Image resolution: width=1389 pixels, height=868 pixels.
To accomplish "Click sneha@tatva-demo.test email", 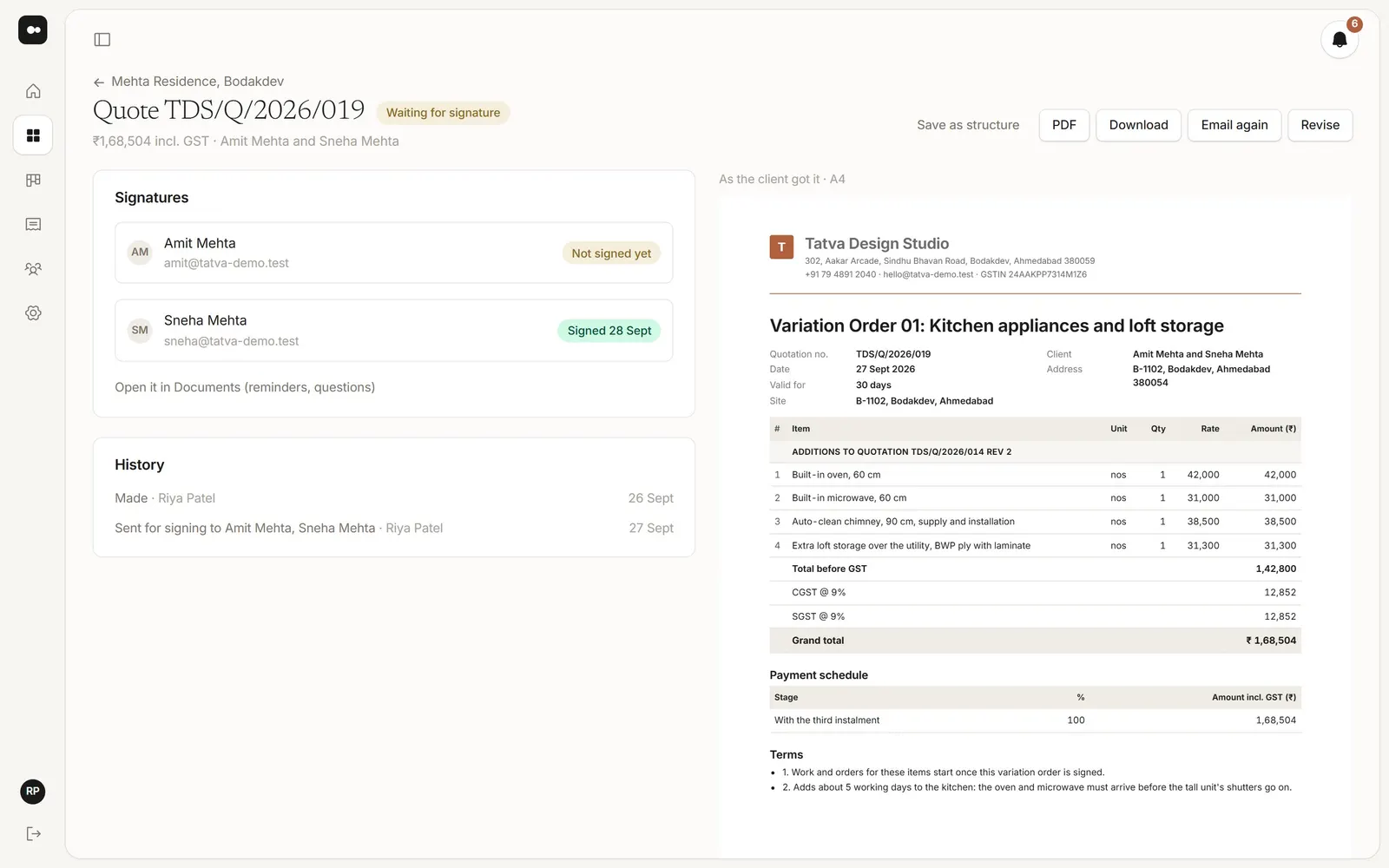I will pos(231,341).
